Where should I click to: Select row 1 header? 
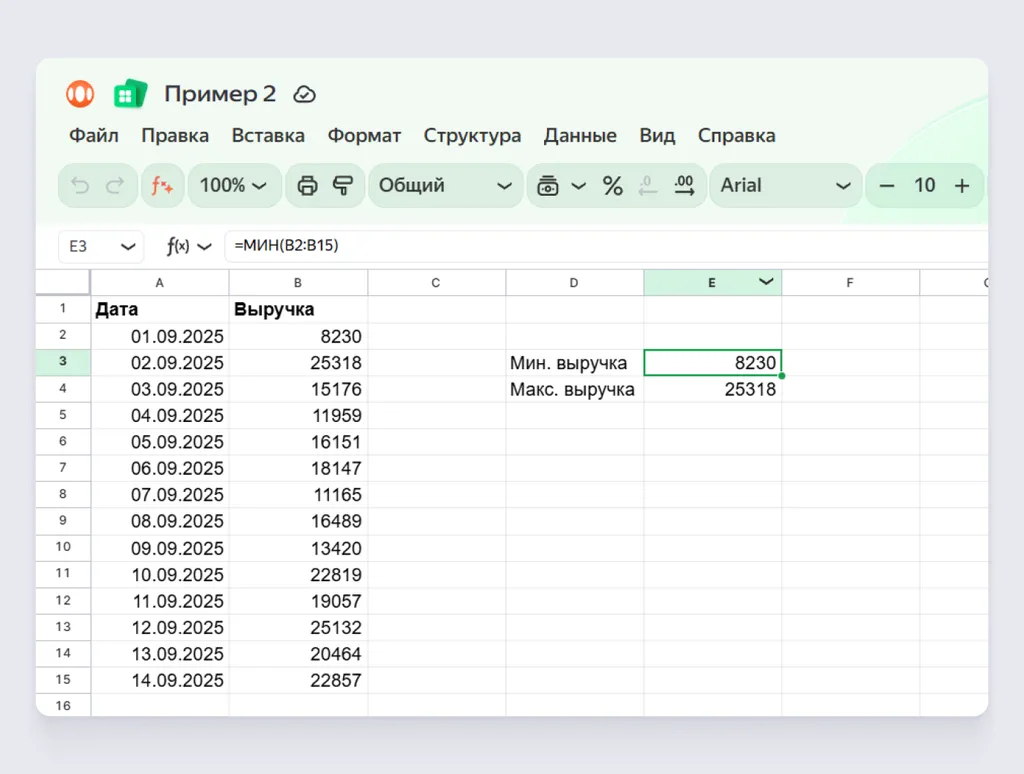(x=63, y=308)
